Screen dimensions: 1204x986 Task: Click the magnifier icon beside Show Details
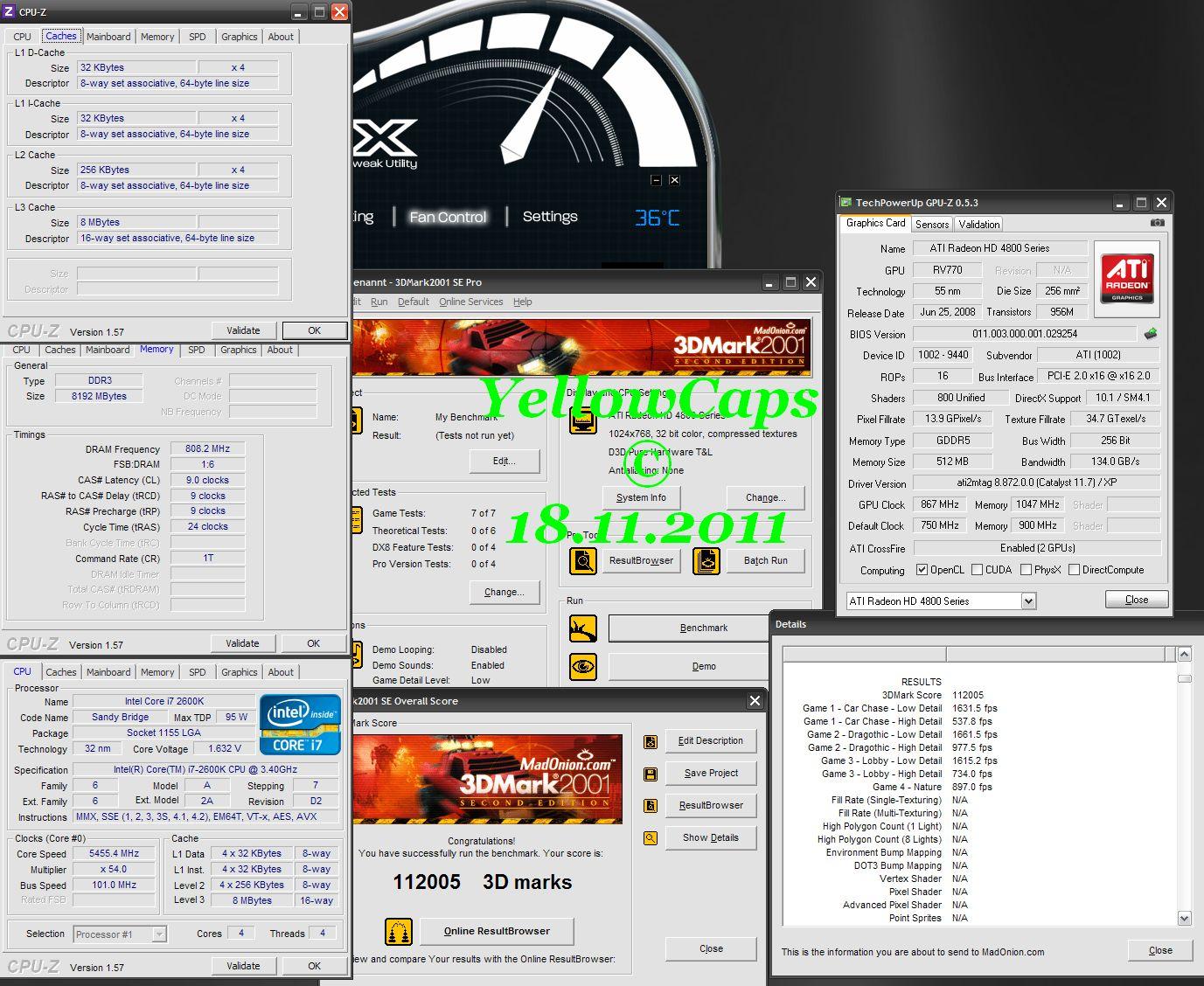pos(651,838)
